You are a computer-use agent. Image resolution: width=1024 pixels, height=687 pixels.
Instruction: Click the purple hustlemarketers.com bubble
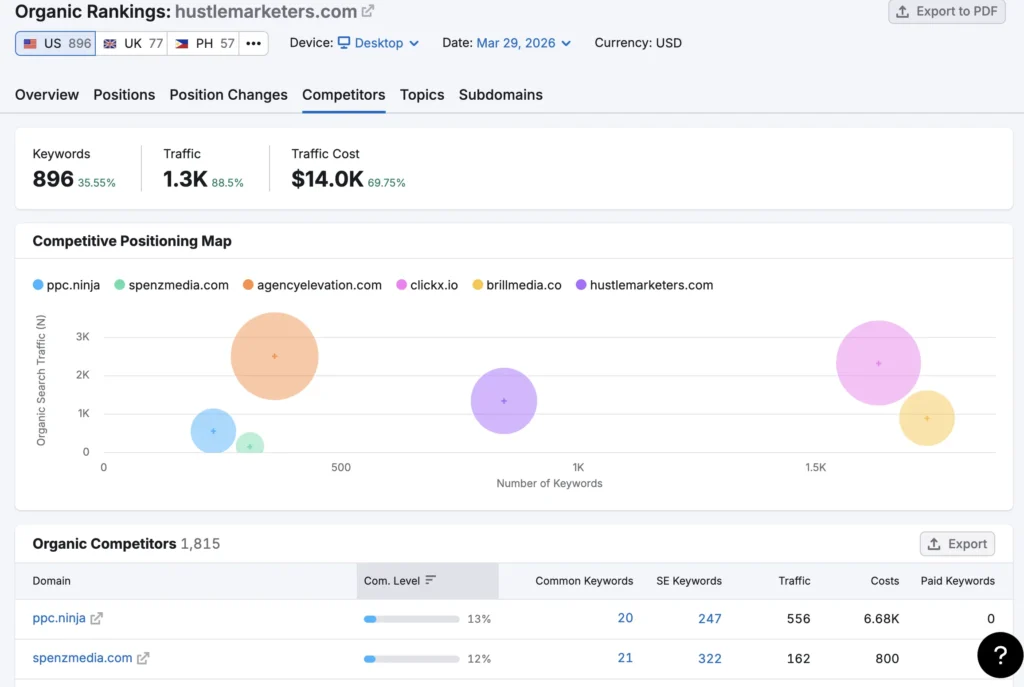(504, 400)
